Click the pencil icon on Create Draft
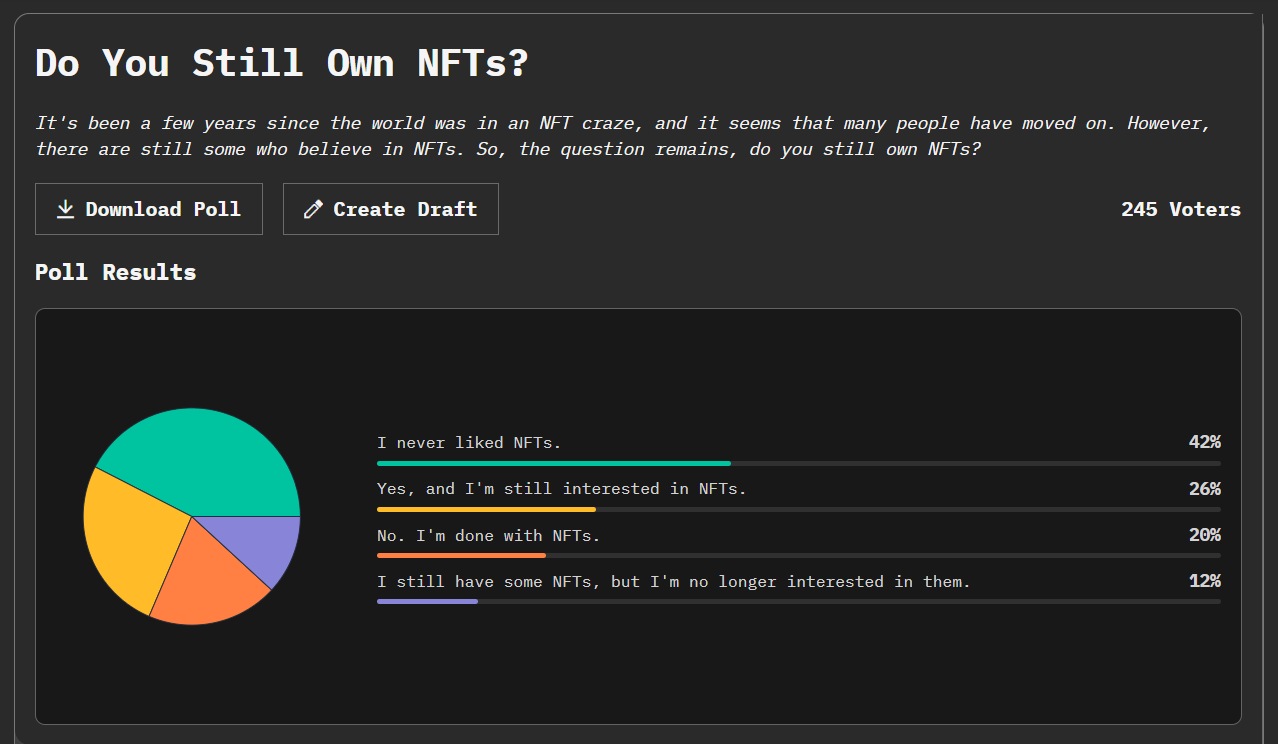The height and width of the screenshot is (744, 1278). pos(312,208)
